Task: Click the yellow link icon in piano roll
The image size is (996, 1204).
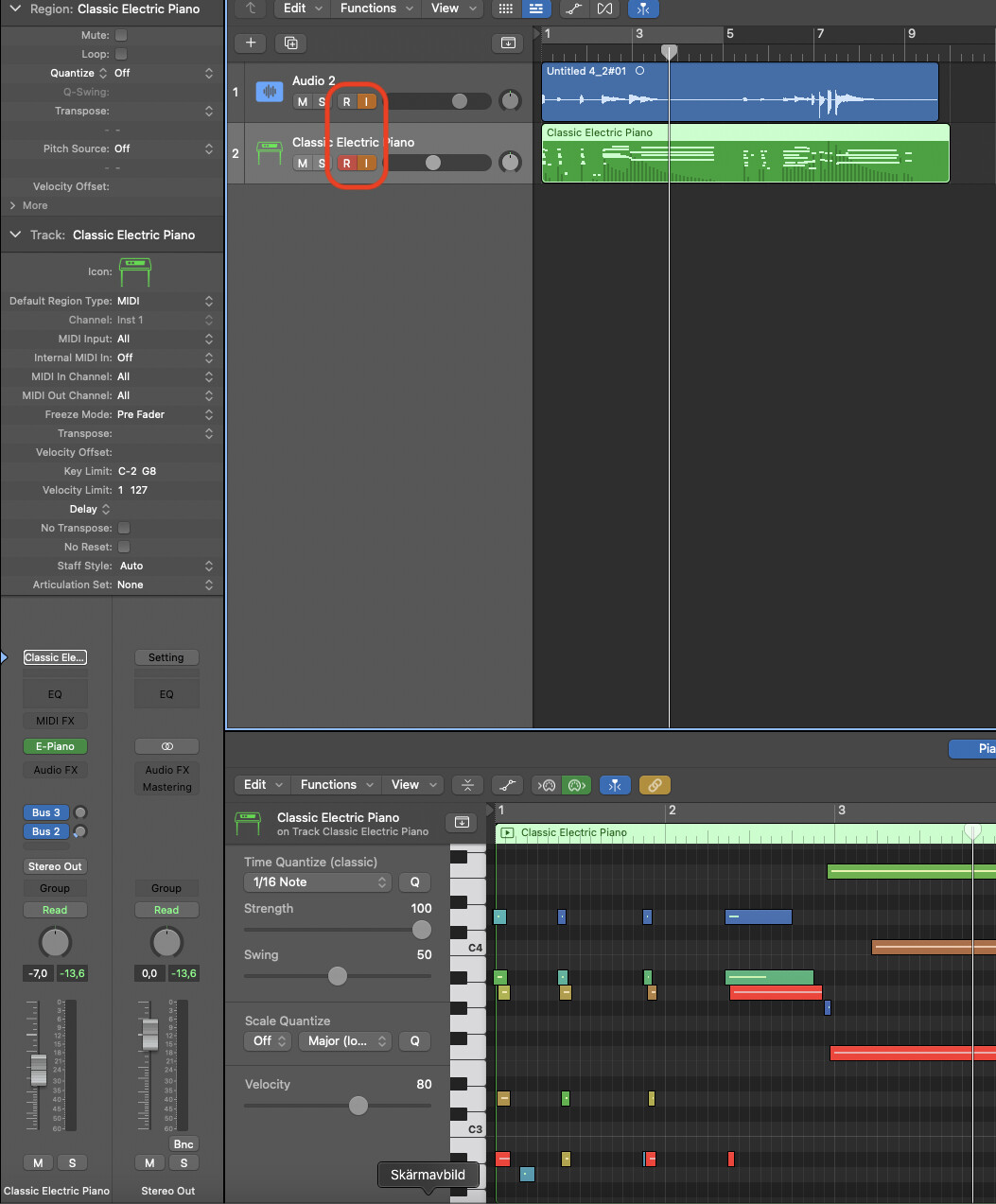Action: point(655,785)
